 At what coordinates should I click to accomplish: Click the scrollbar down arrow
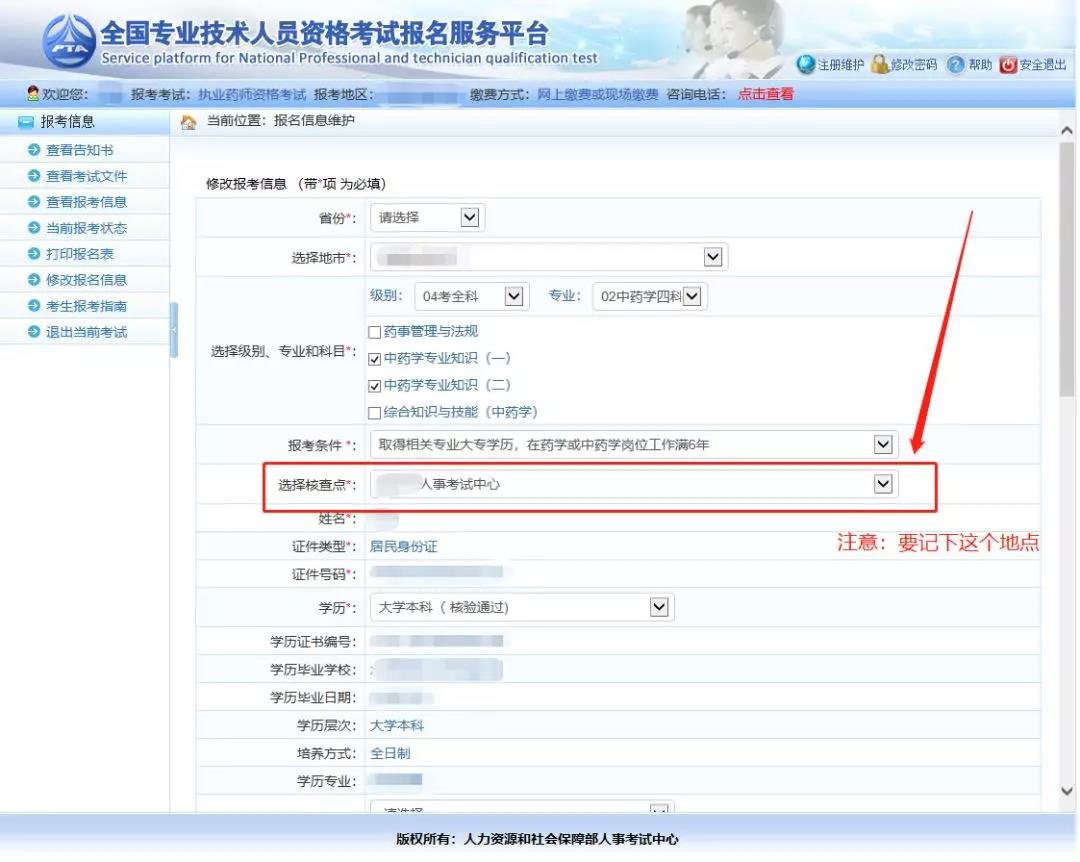(x=1067, y=791)
